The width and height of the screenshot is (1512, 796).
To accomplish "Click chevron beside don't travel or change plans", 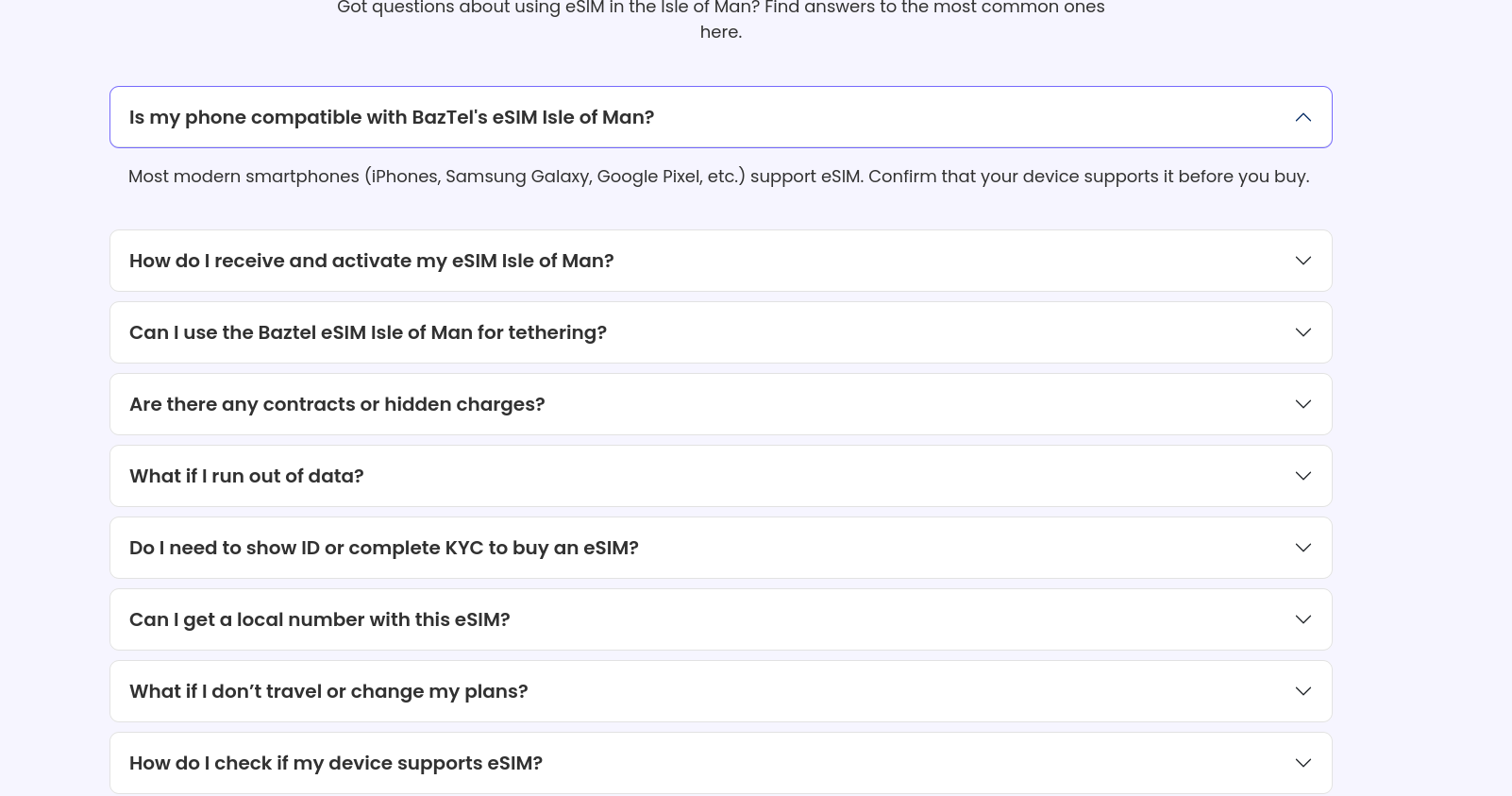I will (1302, 691).
